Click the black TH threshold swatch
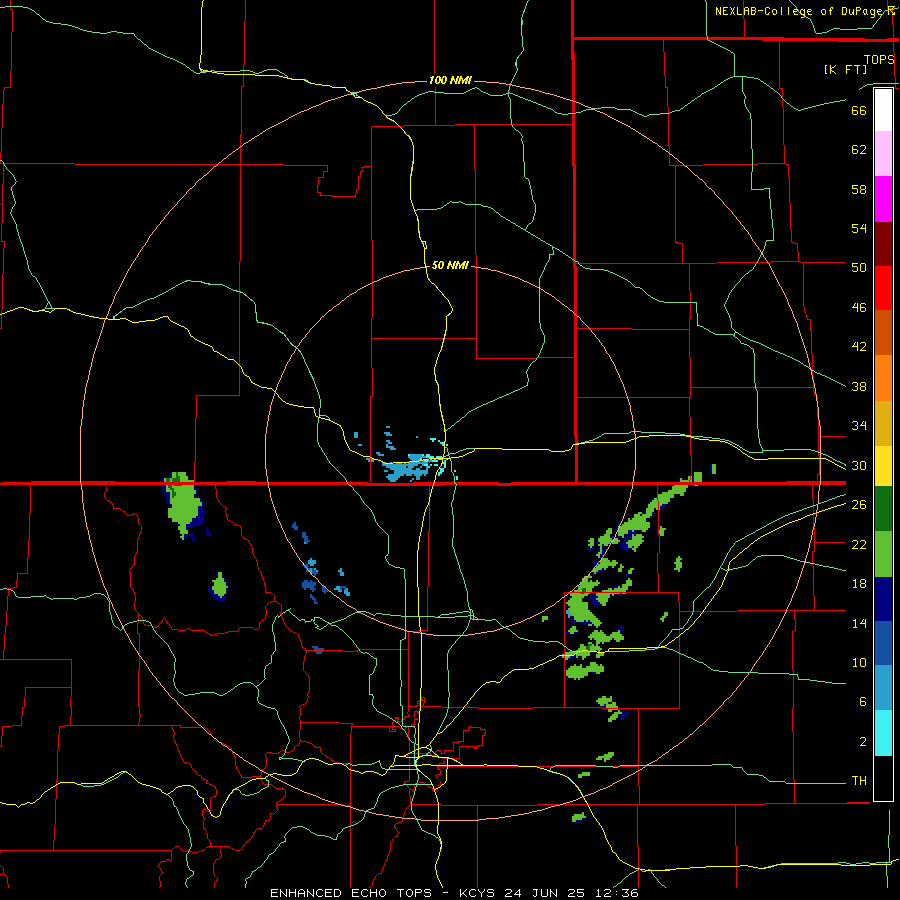 click(883, 778)
